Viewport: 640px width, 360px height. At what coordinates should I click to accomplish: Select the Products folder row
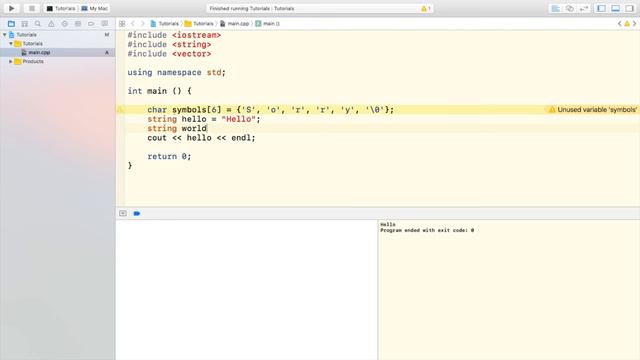point(58,62)
